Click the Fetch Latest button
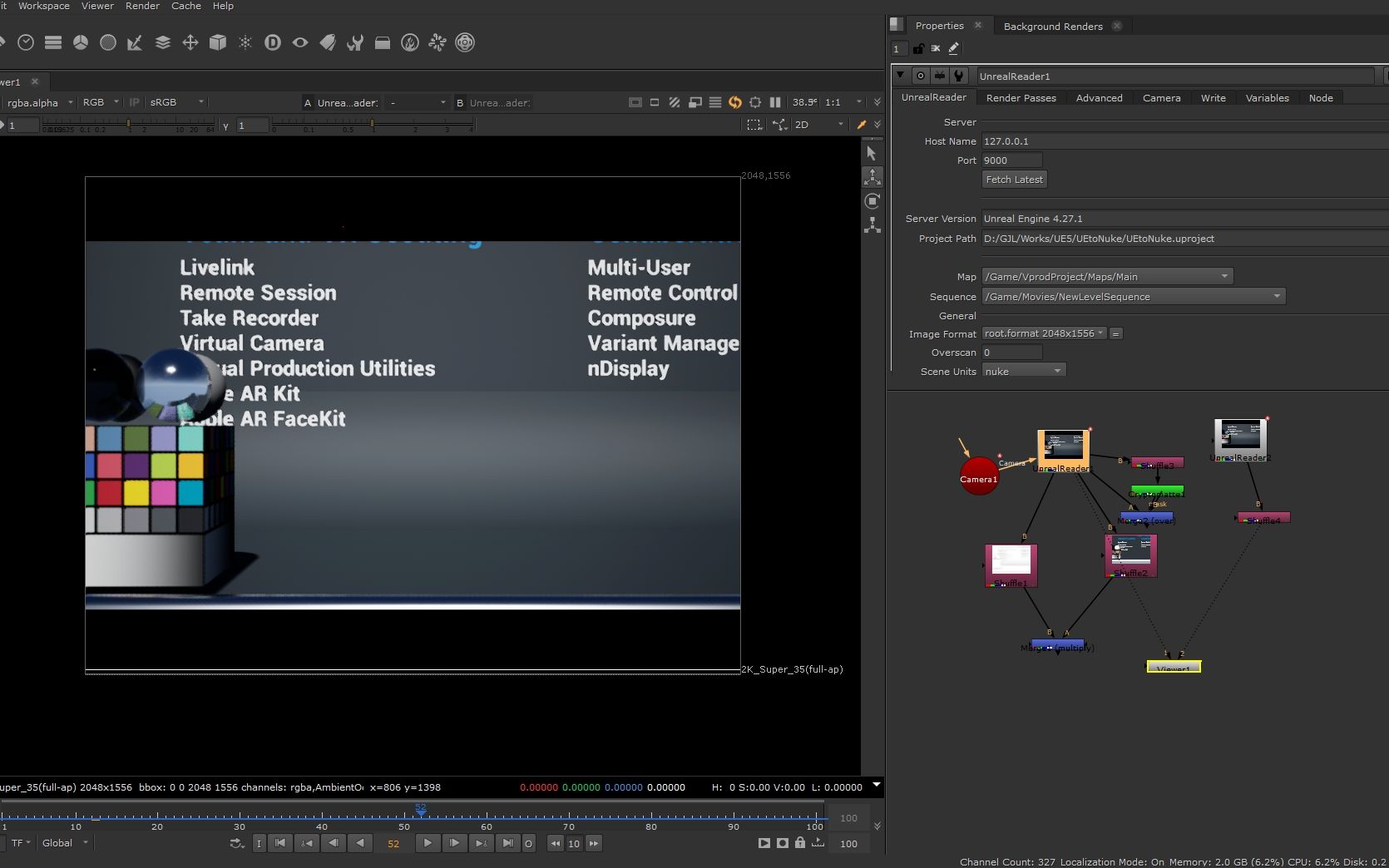Image resolution: width=1389 pixels, height=868 pixels. coord(1014,180)
